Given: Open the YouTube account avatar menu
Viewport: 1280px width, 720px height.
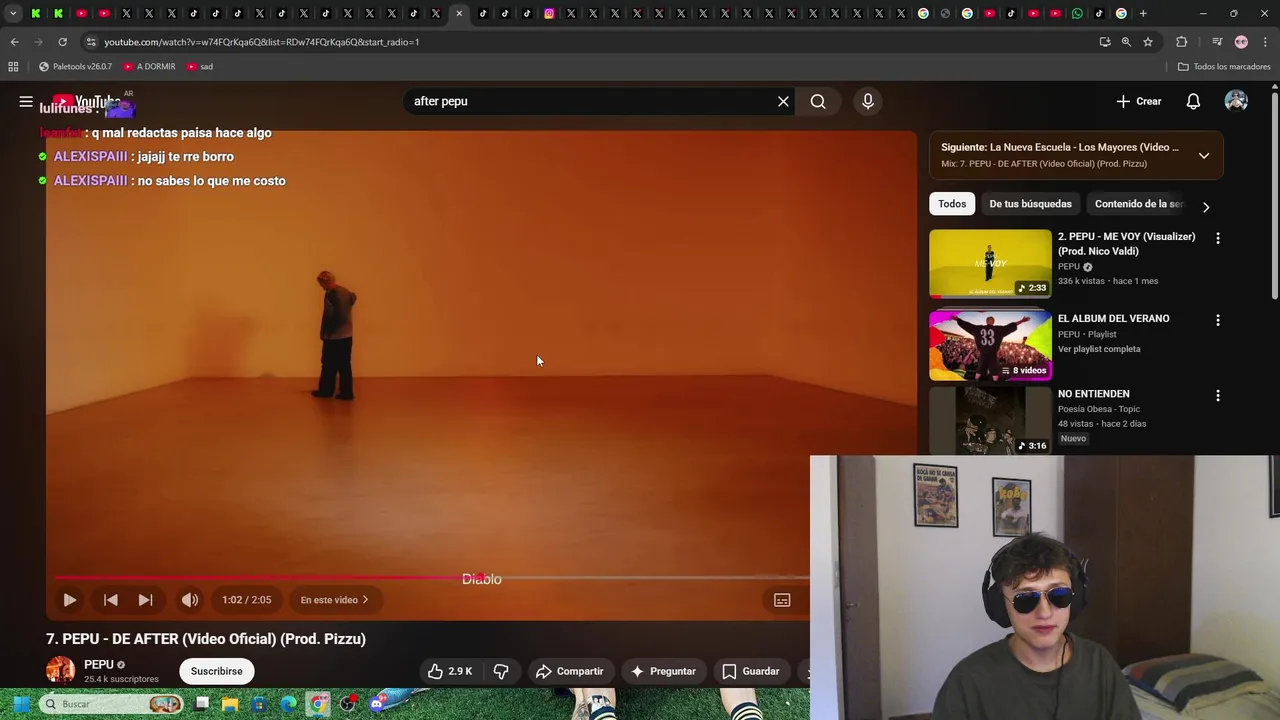Looking at the screenshot, I should pyautogui.click(x=1236, y=101).
